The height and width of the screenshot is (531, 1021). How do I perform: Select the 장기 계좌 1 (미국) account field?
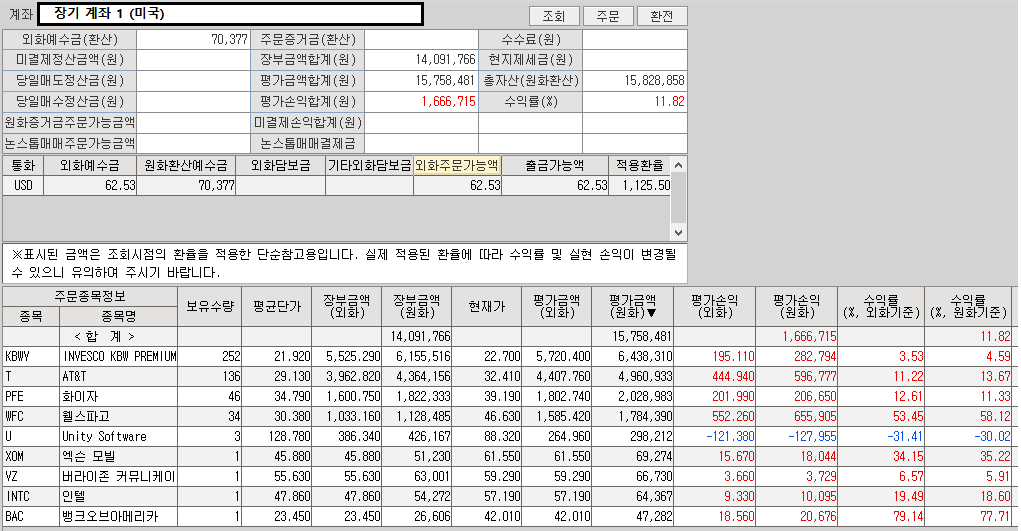tap(231, 14)
